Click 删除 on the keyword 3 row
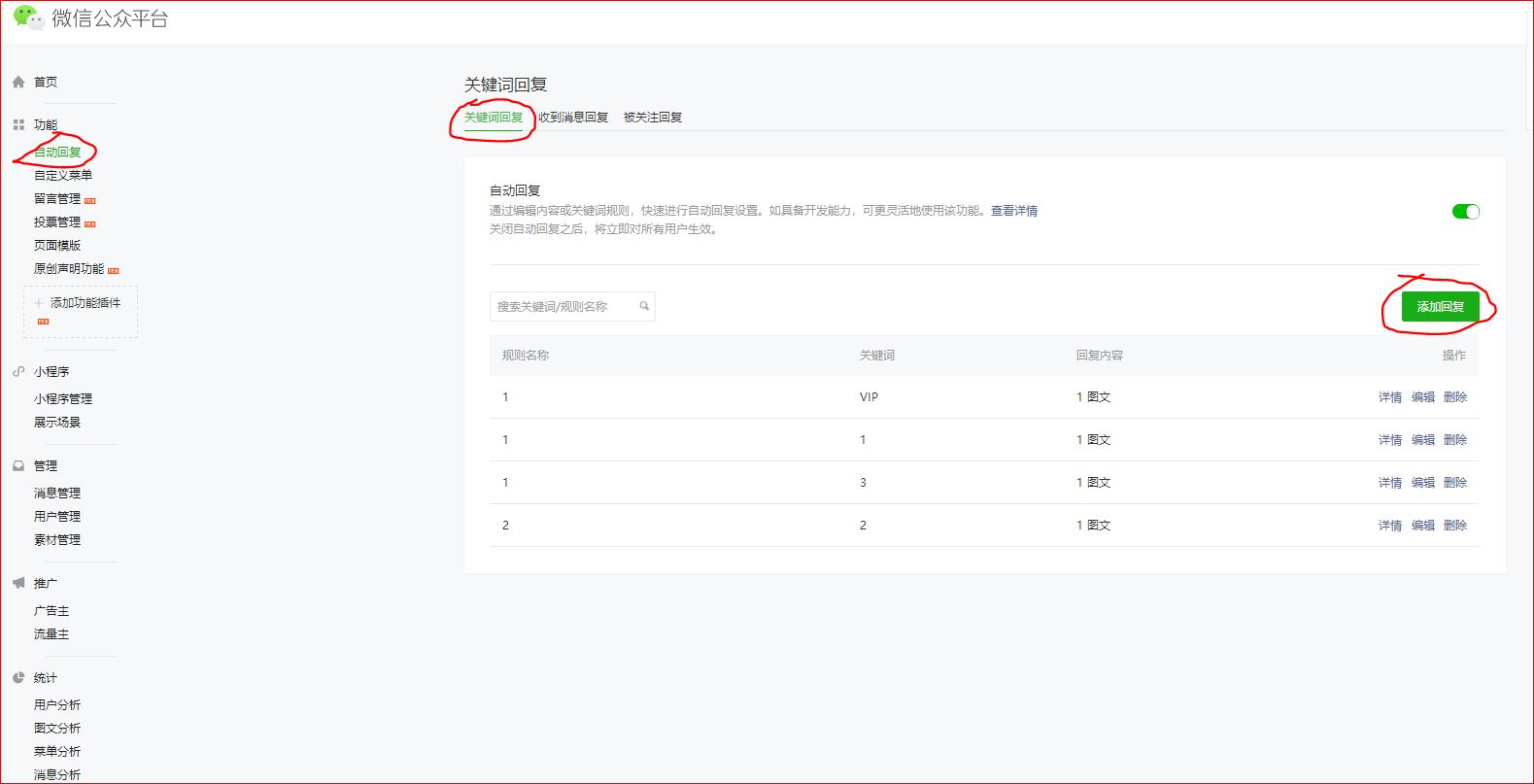 [x=1455, y=483]
